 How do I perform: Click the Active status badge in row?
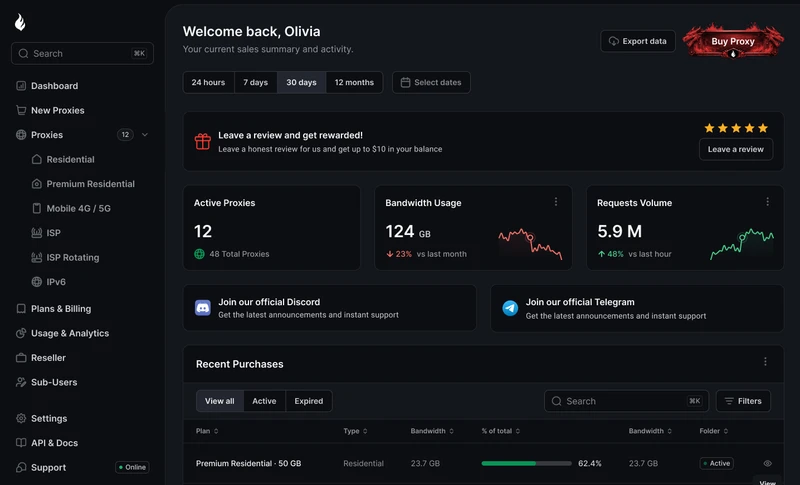(717, 464)
